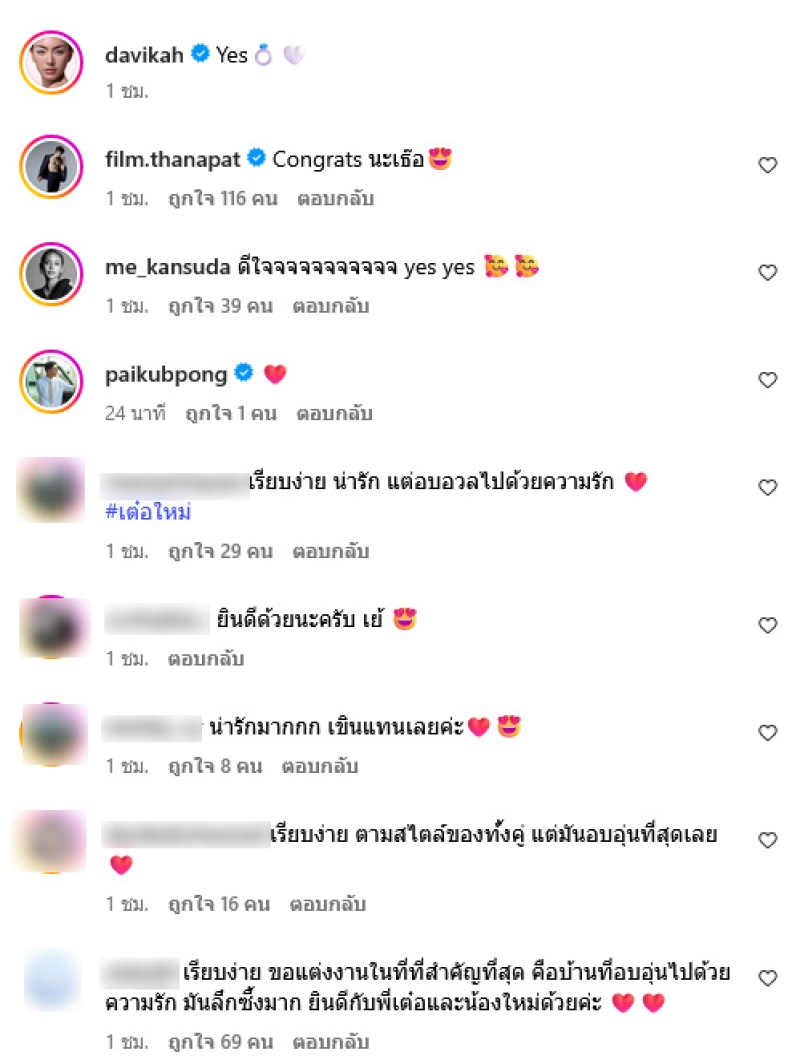Like film.thanapat's Congrats comment
800x1060 pixels.
pos(768,165)
